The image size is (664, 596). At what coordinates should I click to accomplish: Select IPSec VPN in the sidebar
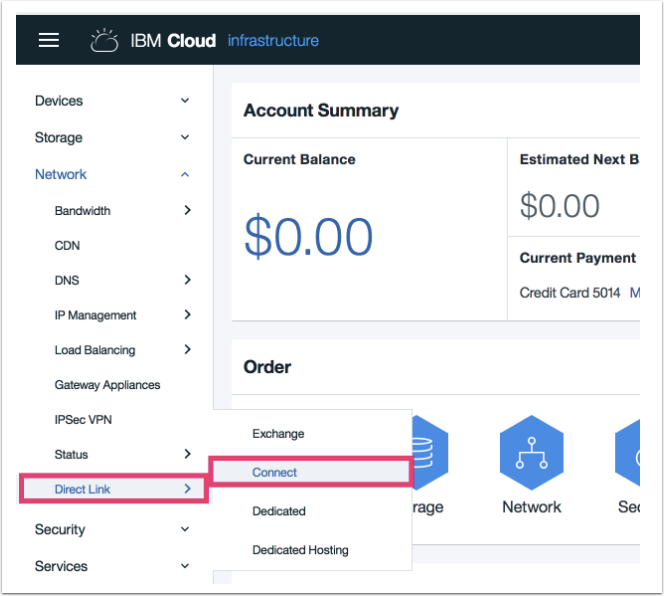coord(83,419)
